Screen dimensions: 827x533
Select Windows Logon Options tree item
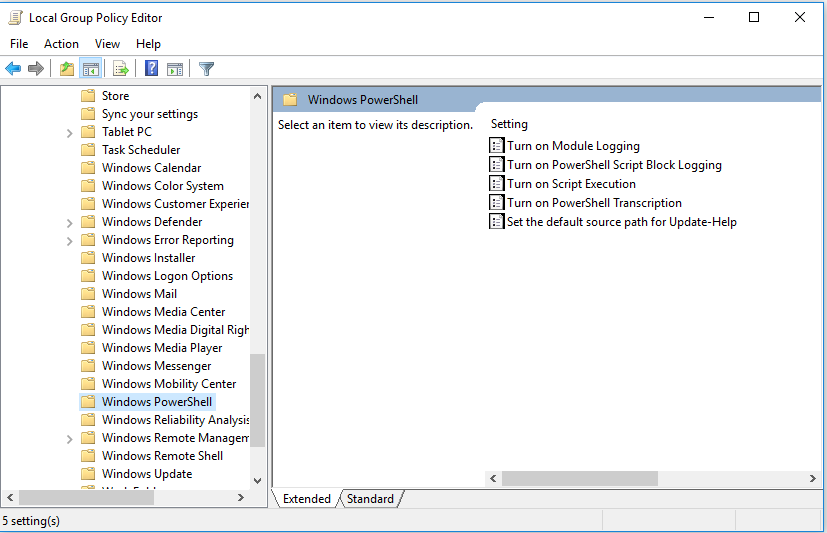click(167, 276)
